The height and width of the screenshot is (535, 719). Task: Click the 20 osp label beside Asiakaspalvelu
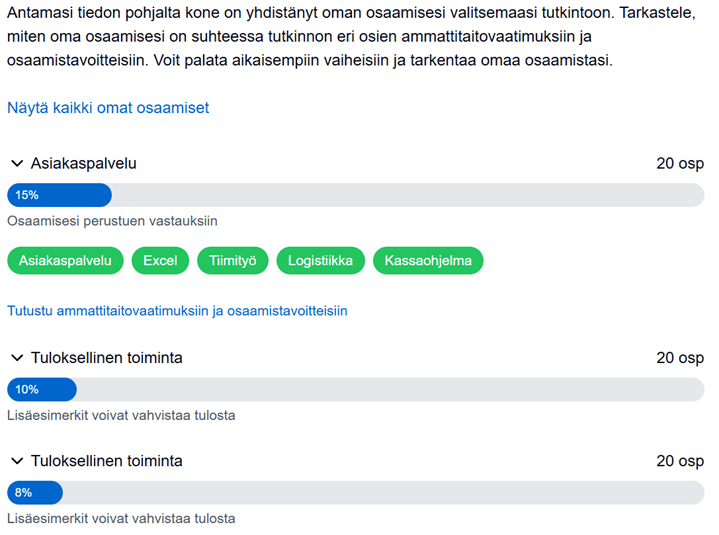680,164
